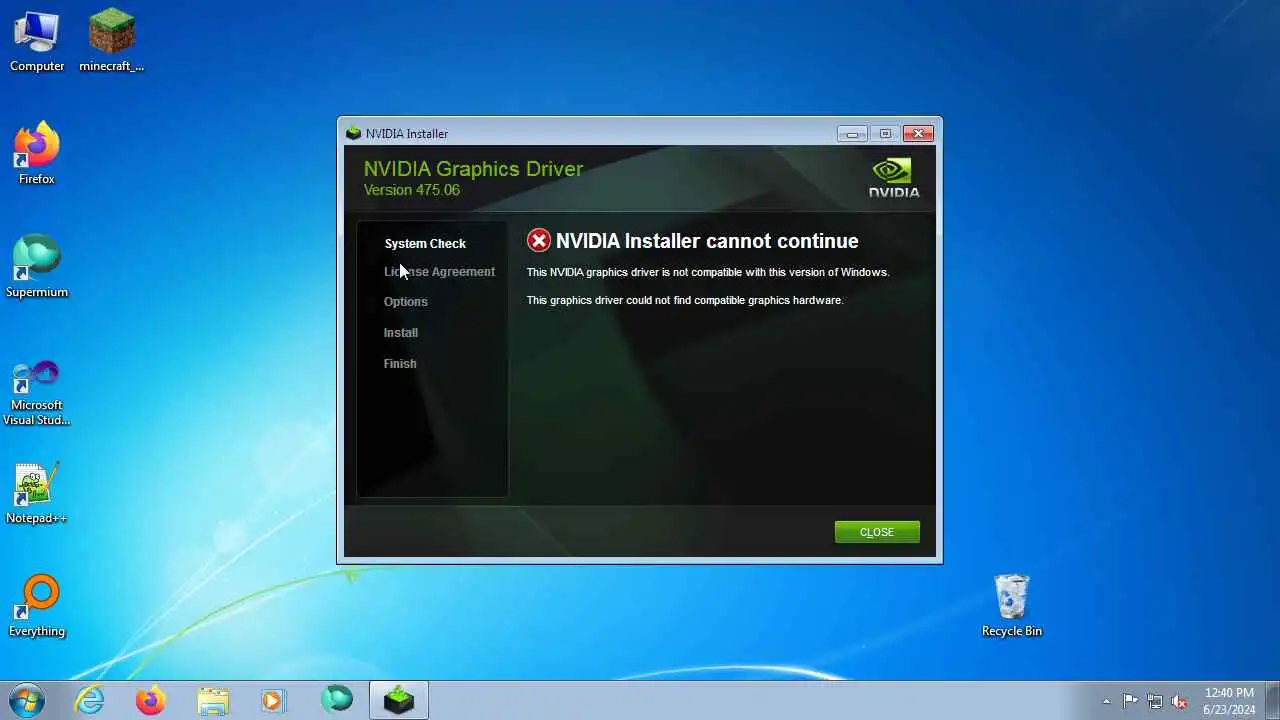
Task: Open the Computer desktop icon
Action: 37,40
